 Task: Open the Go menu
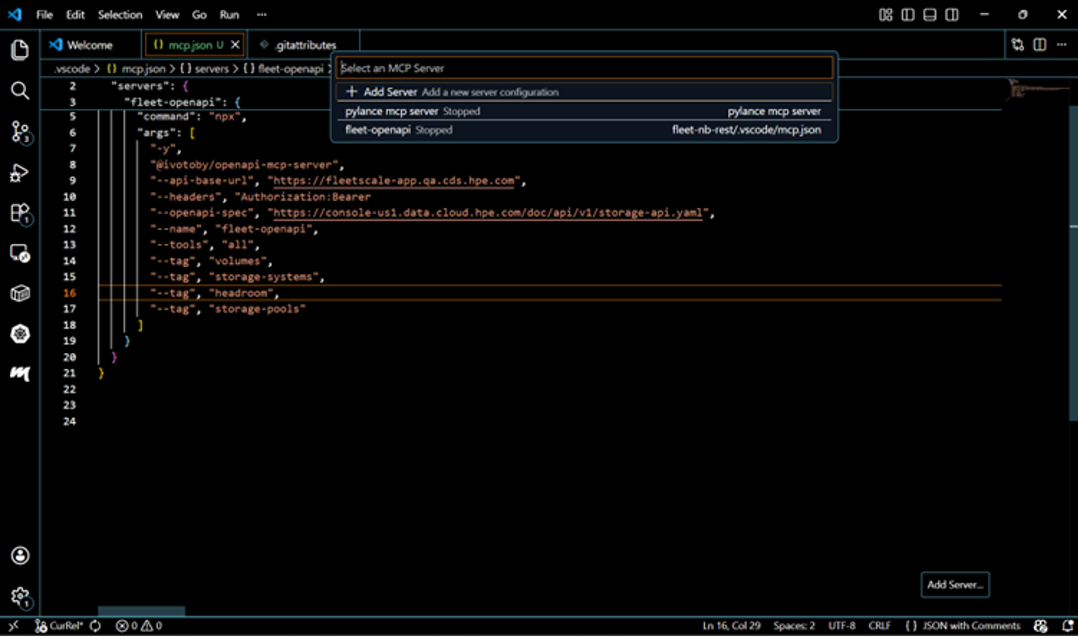tap(199, 14)
